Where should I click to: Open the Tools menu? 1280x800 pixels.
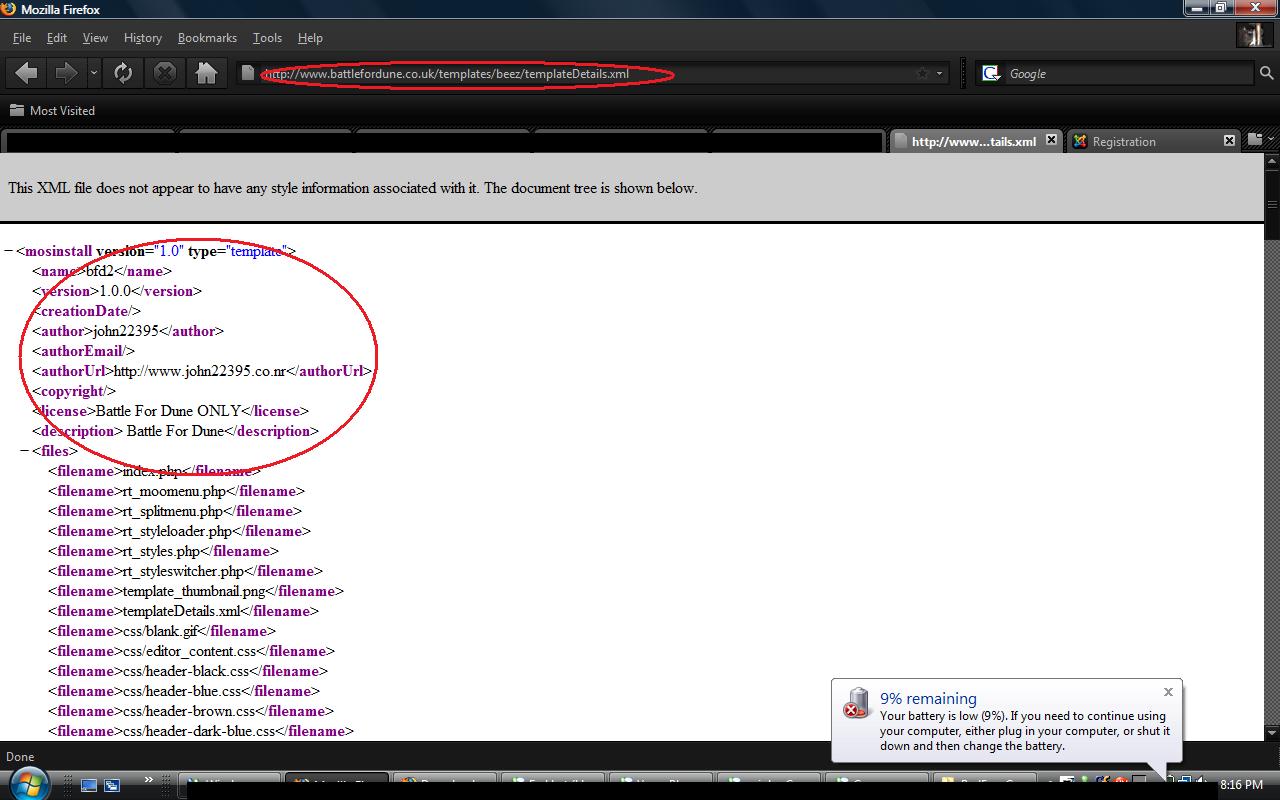(x=267, y=38)
